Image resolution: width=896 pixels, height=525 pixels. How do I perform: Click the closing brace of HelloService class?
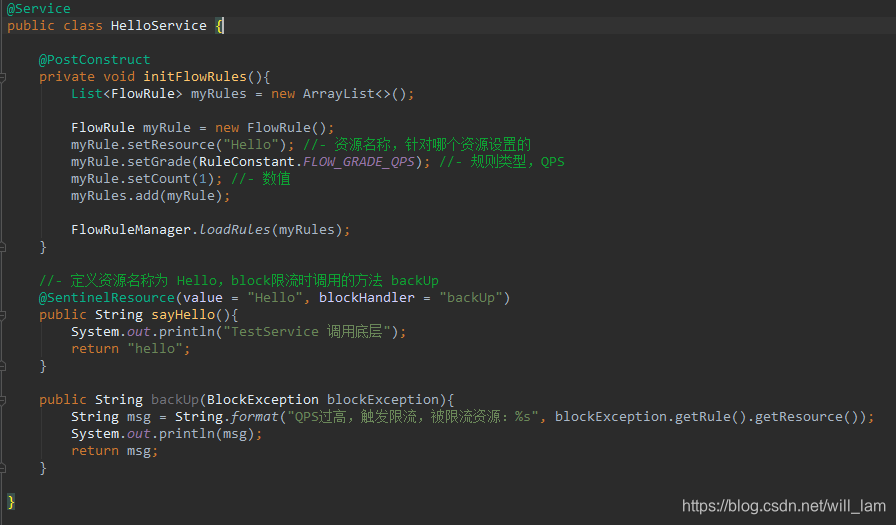point(11,502)
